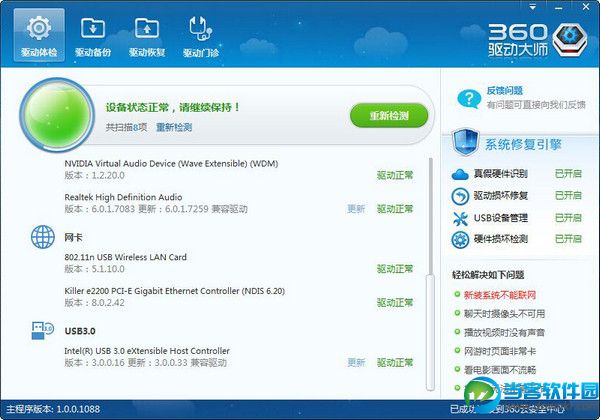Click the 系统修复引擎 heading
This screenshot has height=420, width=600.
(523, 145)
